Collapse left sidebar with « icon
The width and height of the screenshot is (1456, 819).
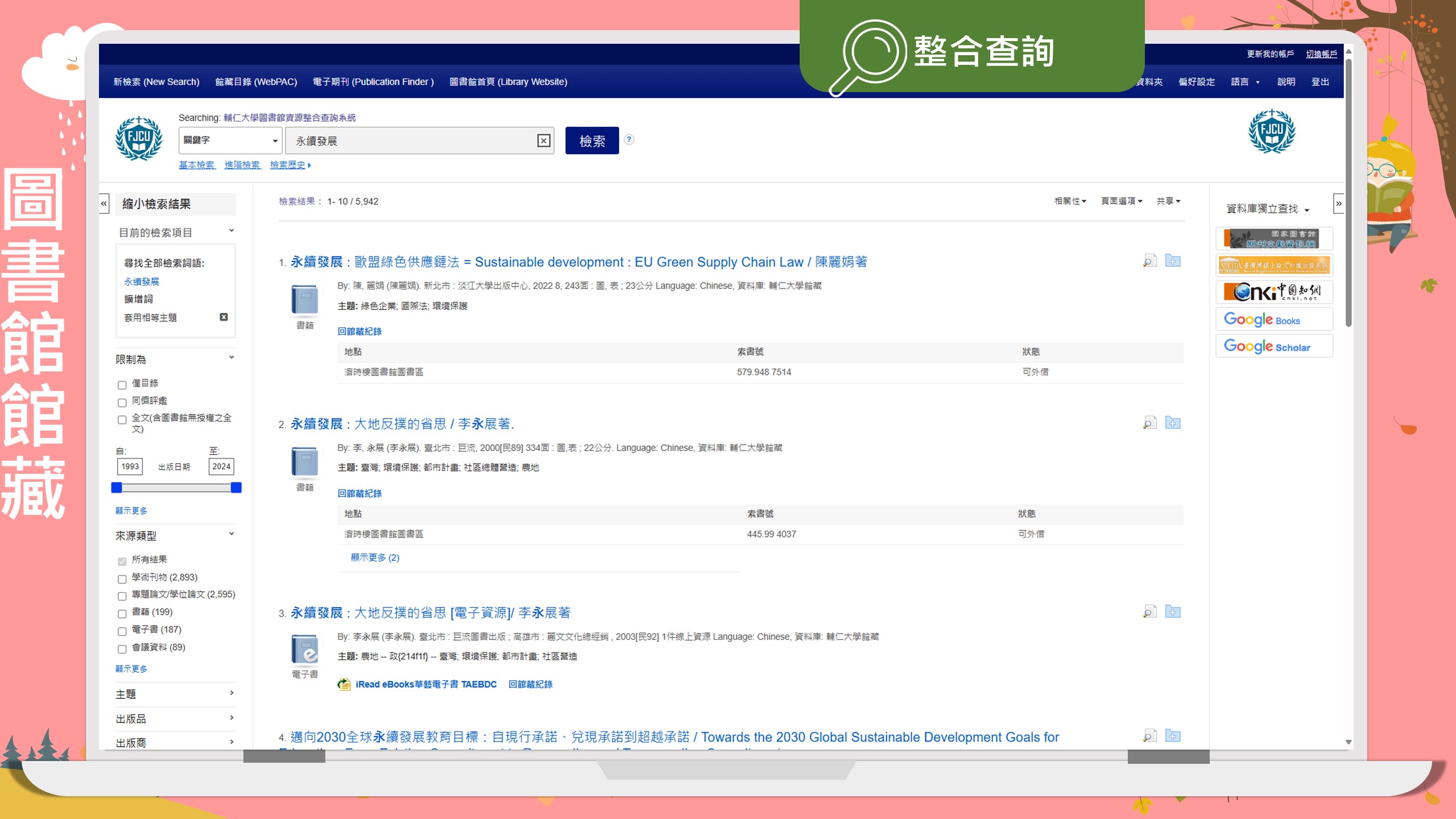click(x=104, y=204)
